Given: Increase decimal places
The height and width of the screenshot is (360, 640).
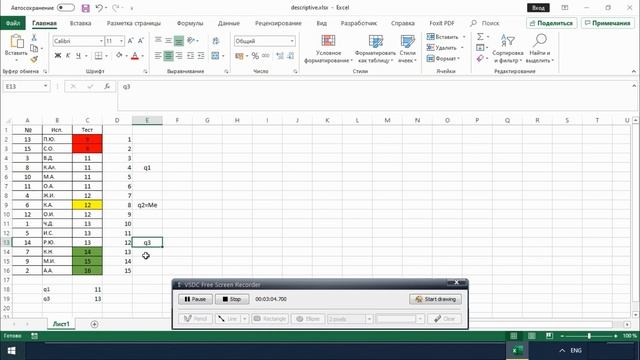Looking at the screenshot, I should tap(280, 56).
